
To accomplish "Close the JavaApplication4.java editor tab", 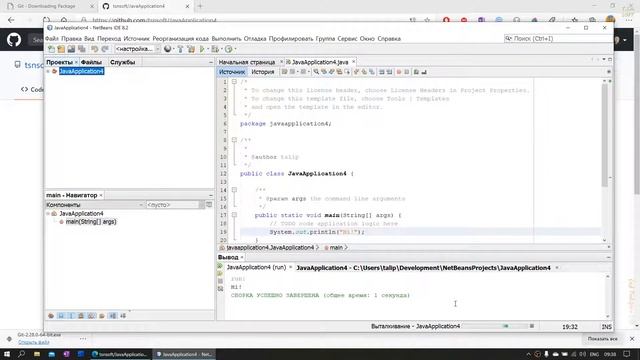I will point(353,62).
